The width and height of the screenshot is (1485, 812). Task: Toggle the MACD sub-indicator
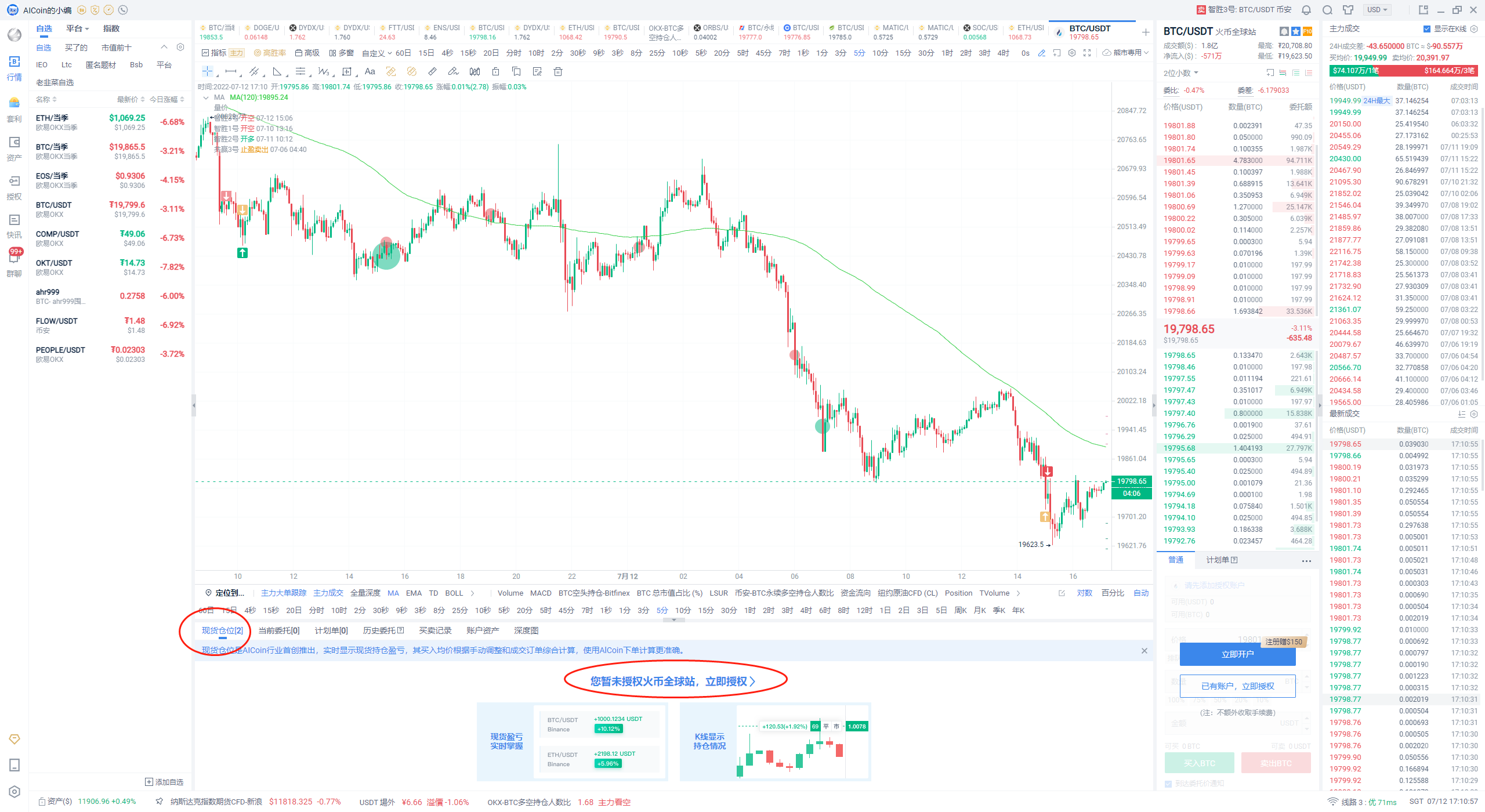tap(541, 593)
